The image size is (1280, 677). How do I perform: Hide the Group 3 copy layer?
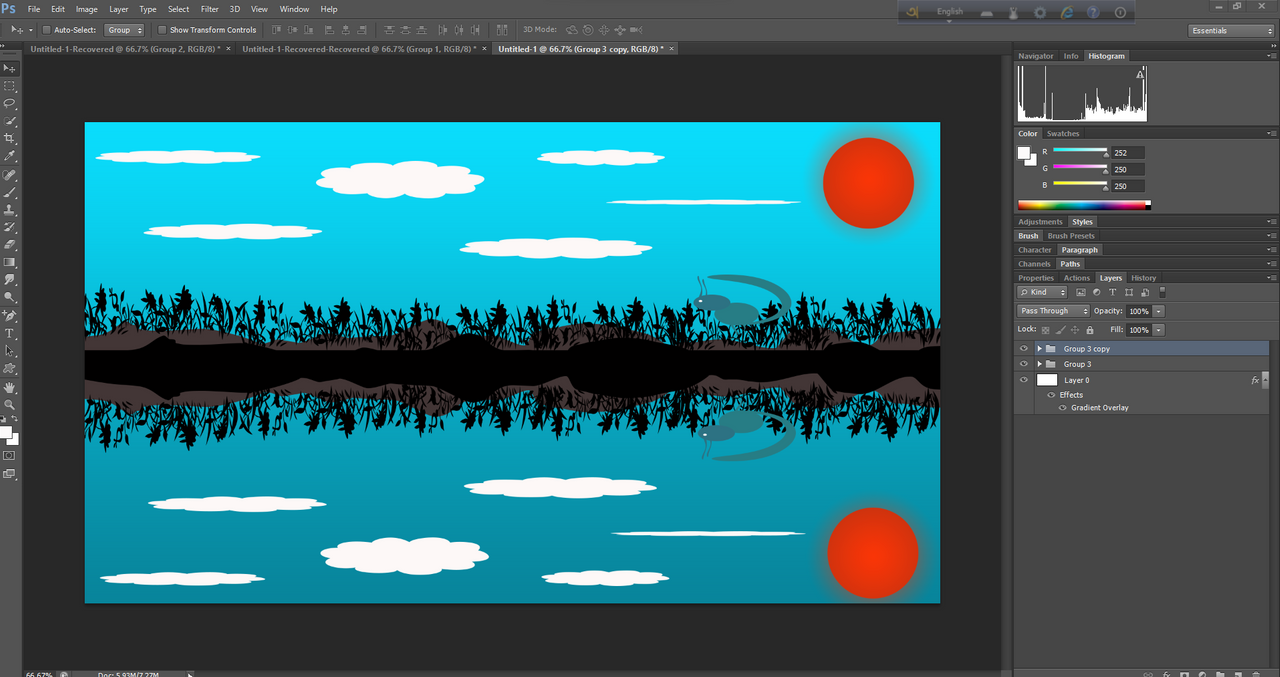(x=1023, y=349)
